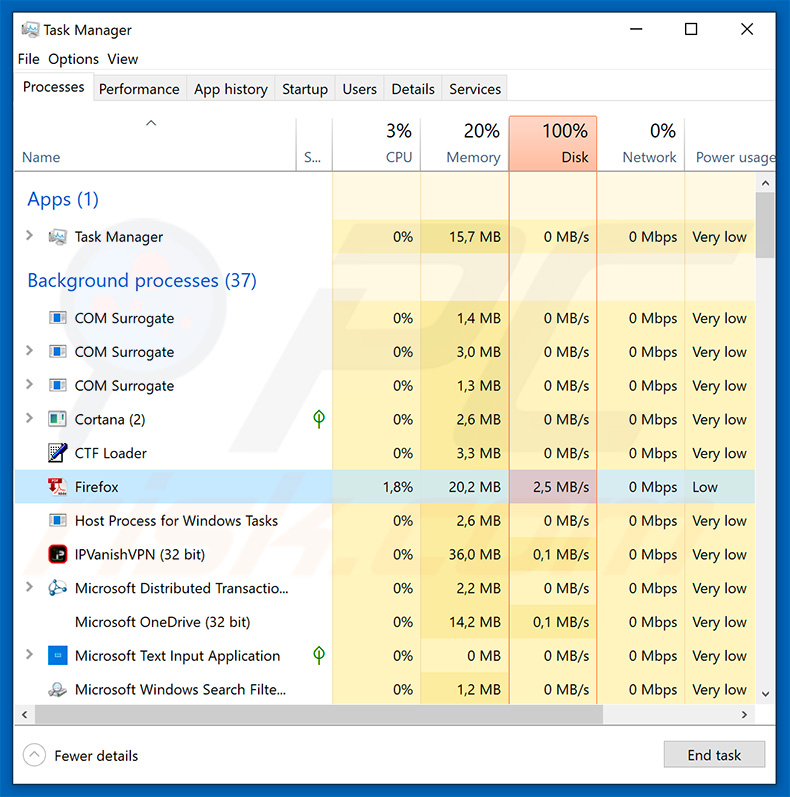Sort by the Memory column header

coord(465,144)
